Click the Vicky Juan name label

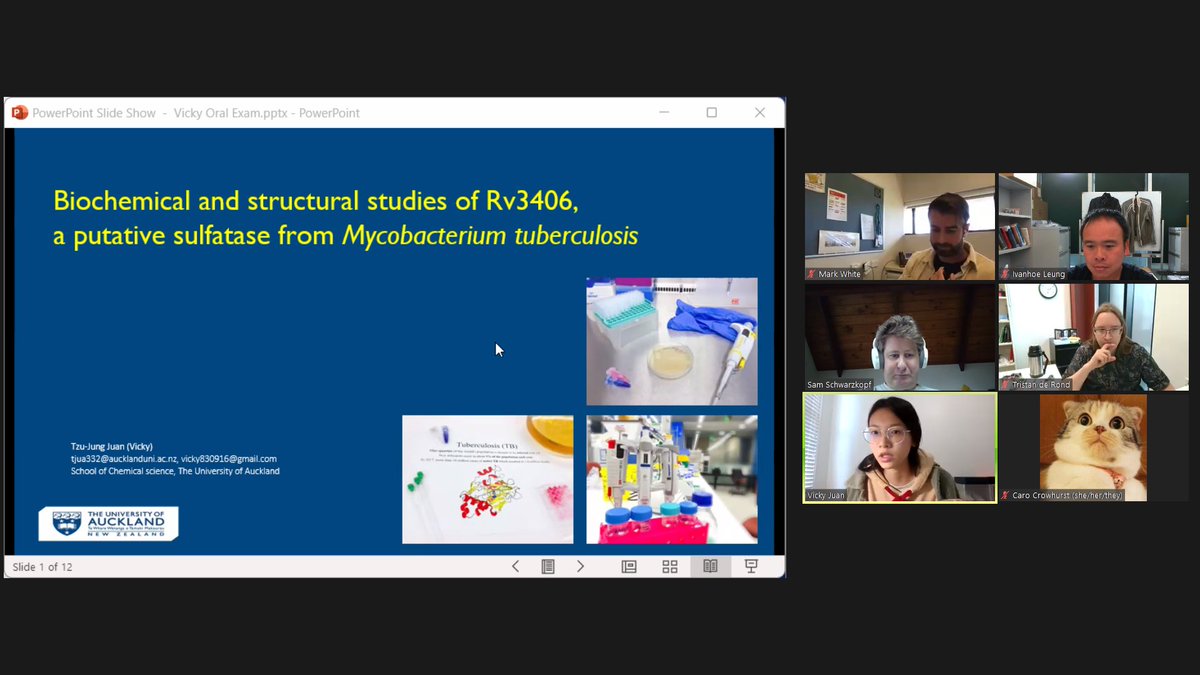pos(826,495)
